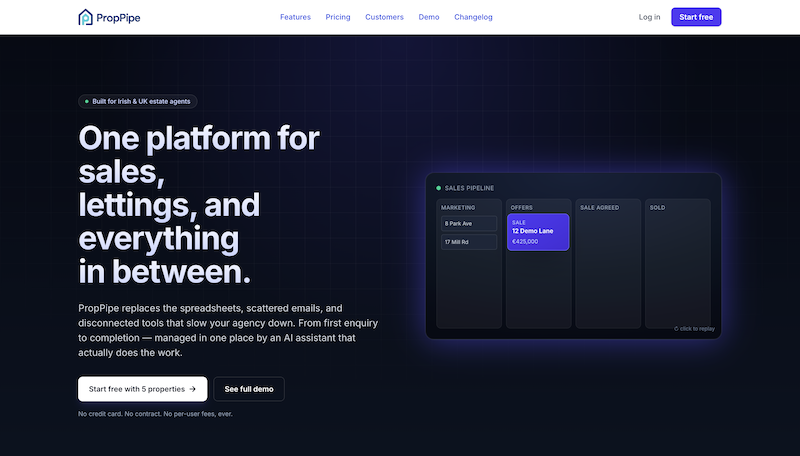Click the No credit card. No contract note
The width and height of the screenshot is (800, 456).
tap(155, 414)
